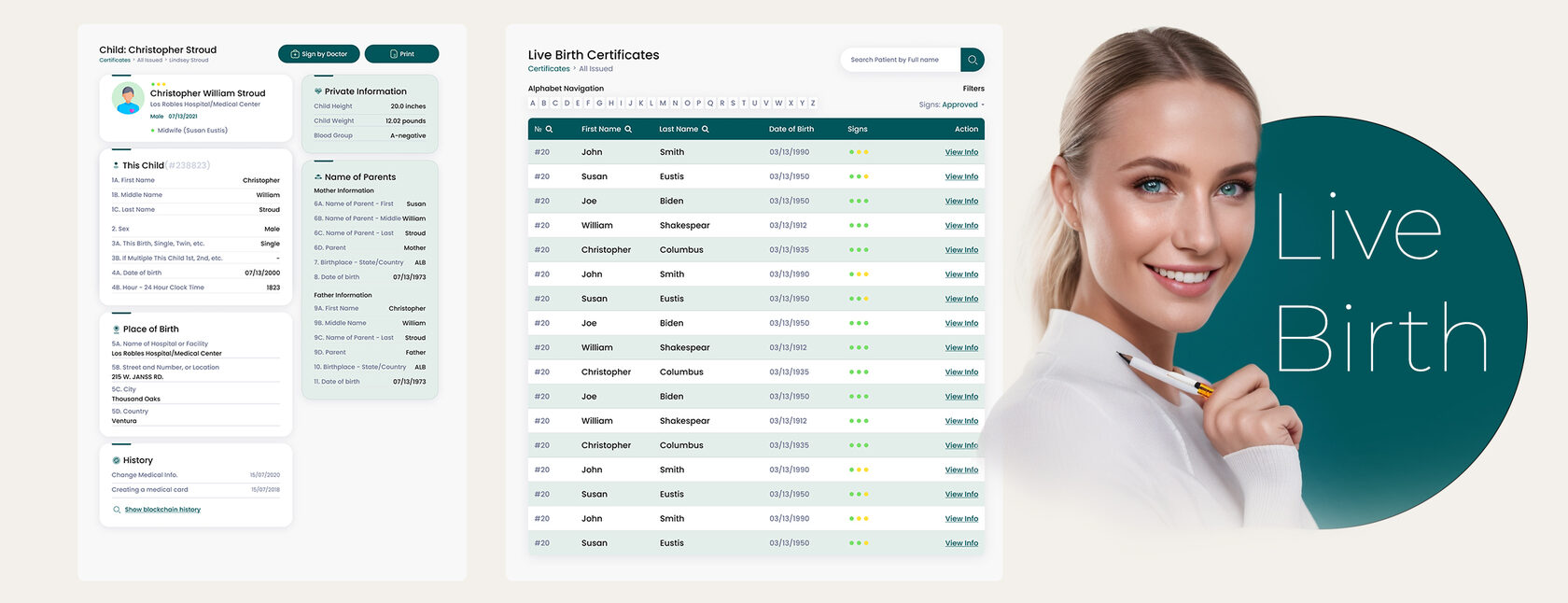
Task: Click the Search Patient by Full name field
Action: pos(900,60)
